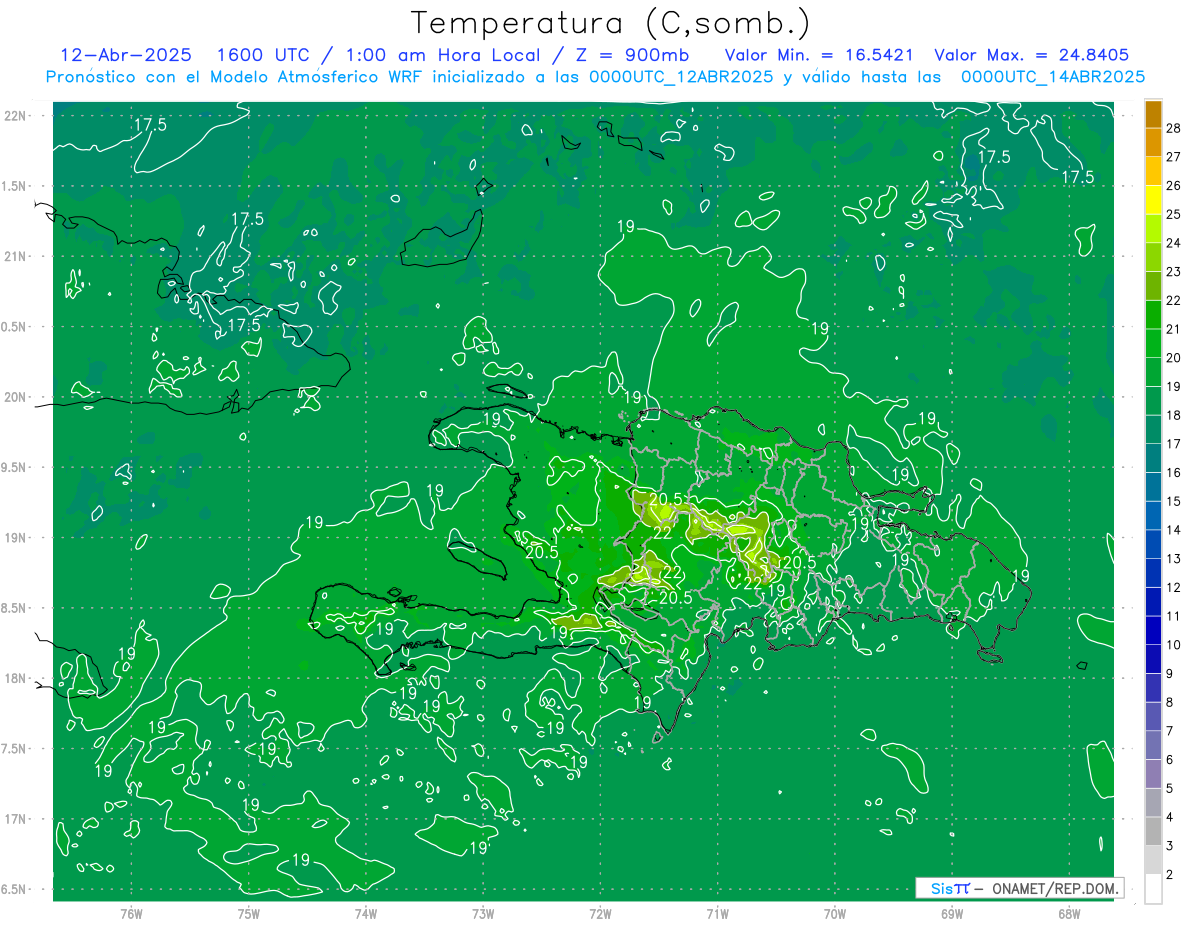Click the "Valor Min. = 16.5421" value
1200x927 pixels.
pyautogui.click(x=820, y=55)
